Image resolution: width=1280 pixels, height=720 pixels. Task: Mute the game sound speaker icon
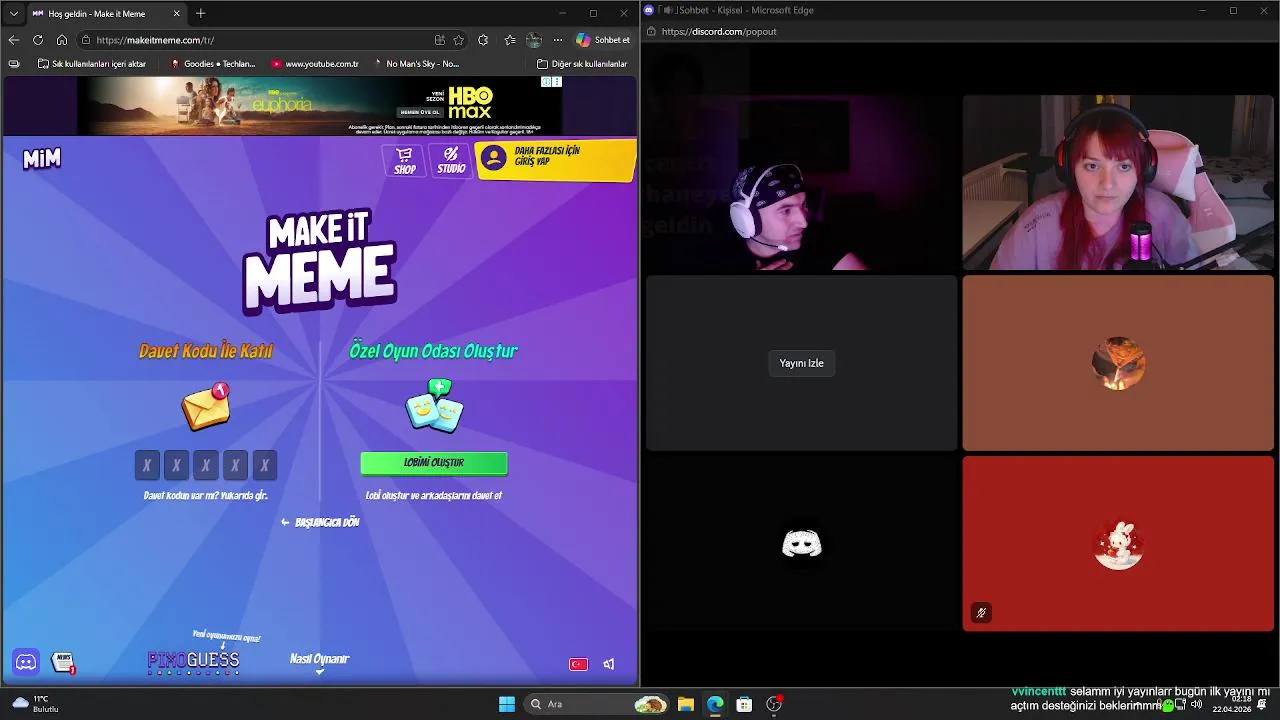608,664
